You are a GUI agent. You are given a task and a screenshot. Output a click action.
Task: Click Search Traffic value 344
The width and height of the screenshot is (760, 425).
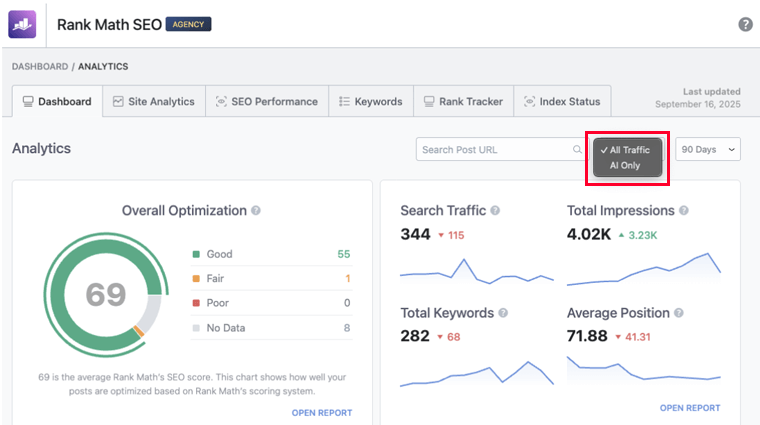coord(415,235)
